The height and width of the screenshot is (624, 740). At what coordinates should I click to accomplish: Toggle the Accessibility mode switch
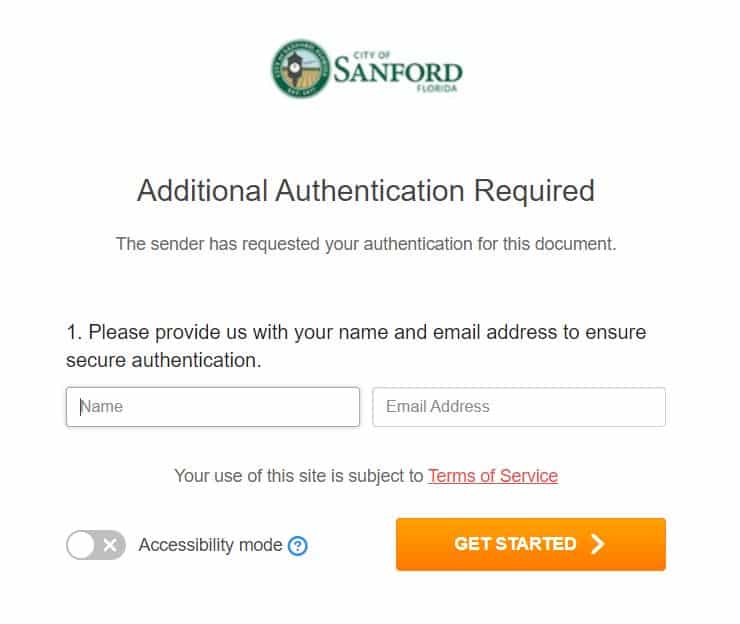(96, 545)
